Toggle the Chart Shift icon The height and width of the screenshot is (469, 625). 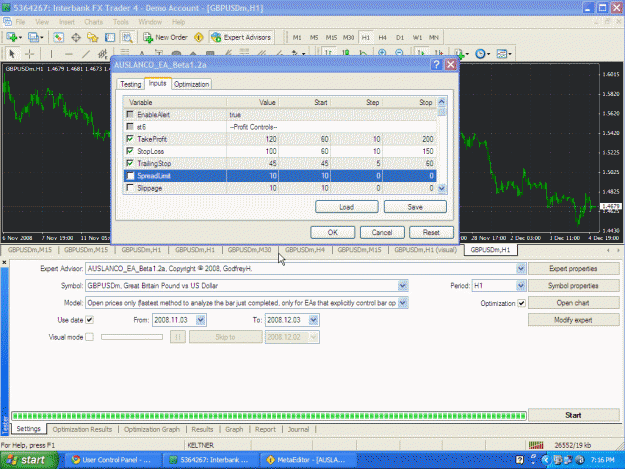click(438, 53)
